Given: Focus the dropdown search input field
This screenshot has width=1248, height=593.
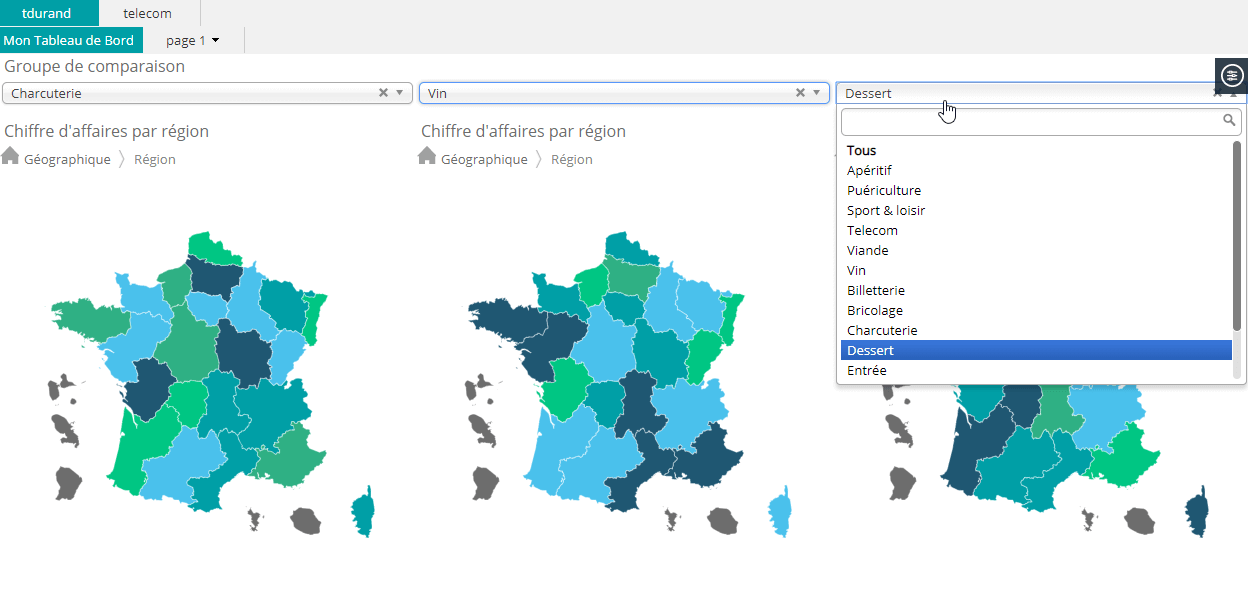Looking at the screenshot, I should point(1041,122).
